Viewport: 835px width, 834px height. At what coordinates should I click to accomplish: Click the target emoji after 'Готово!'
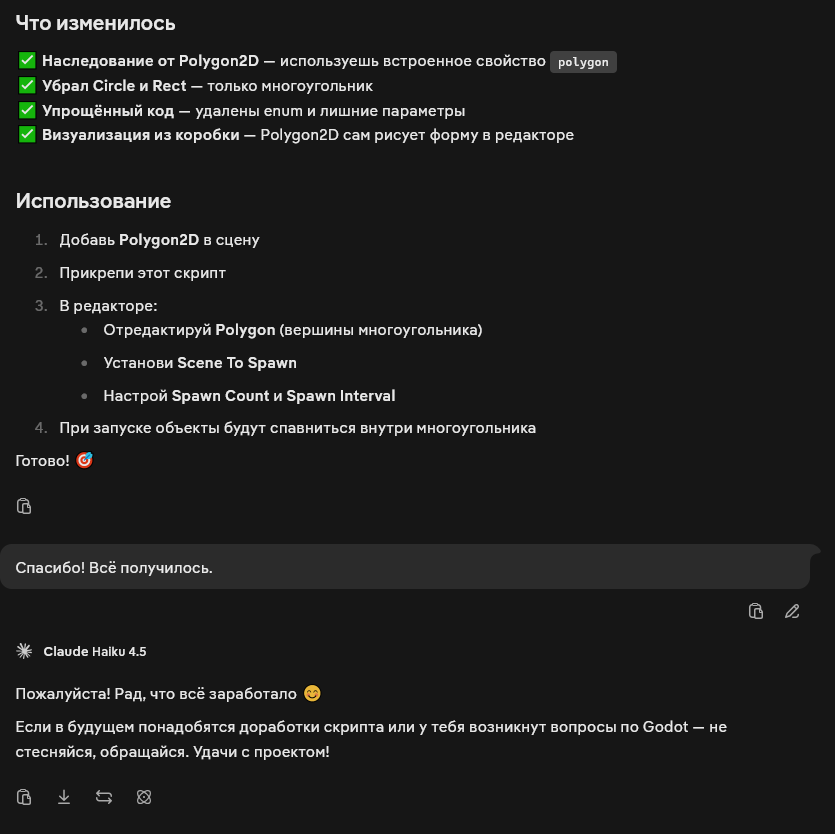click(x=84, y=460)
